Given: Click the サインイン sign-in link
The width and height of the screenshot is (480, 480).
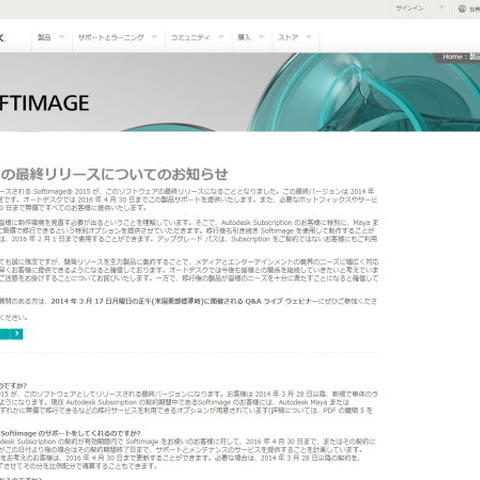Looking at the screenshot, I should pos(410,8).
